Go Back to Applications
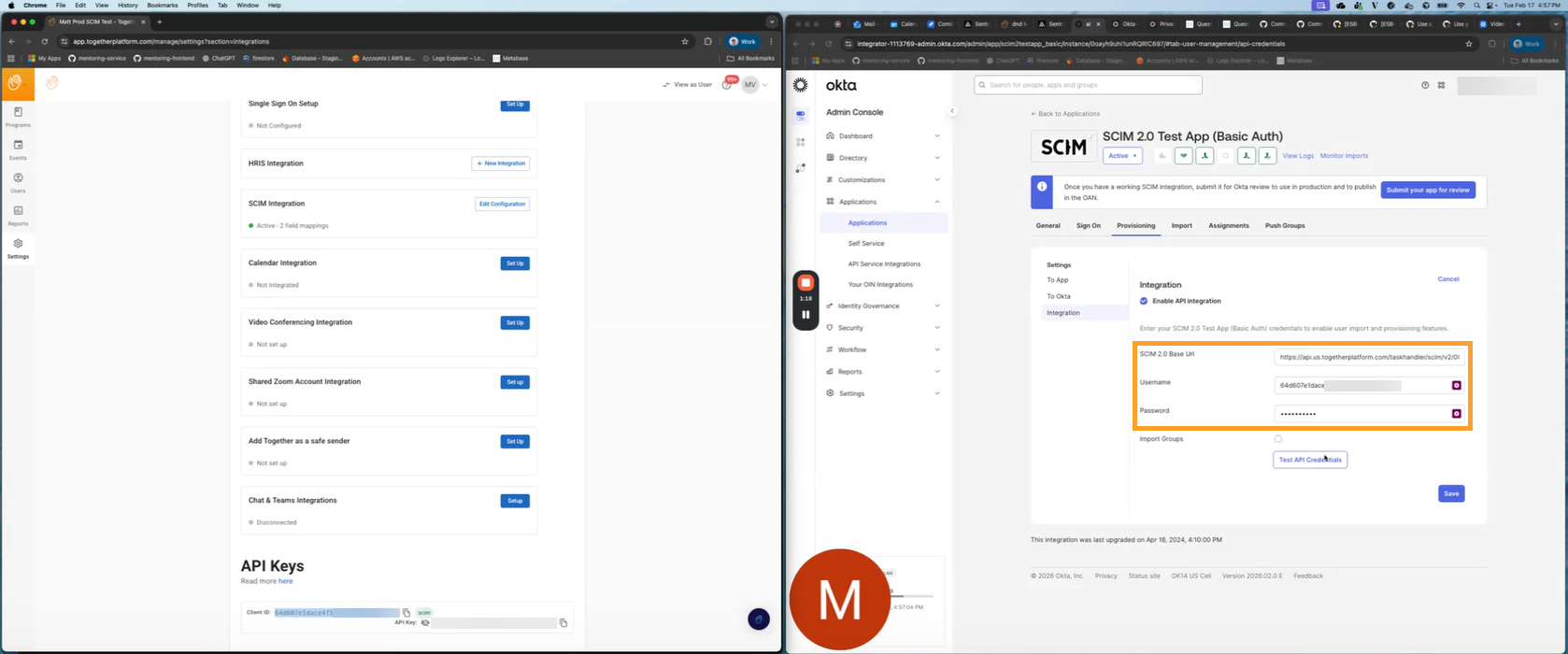 [x=1064, y=114]
